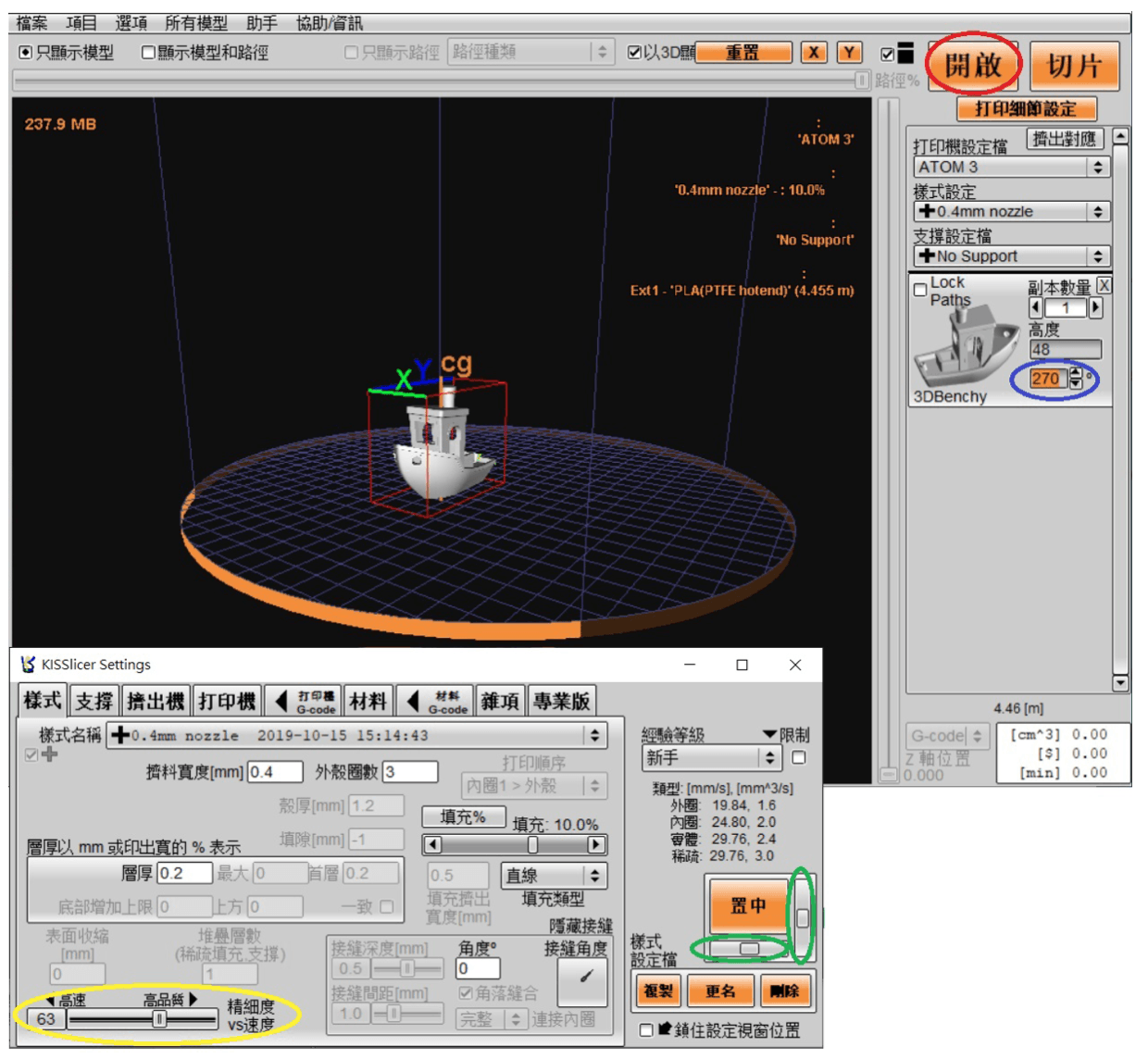Image resolution: width=1148 pixels, height=1059 pixels.
Task: Click the infill slider right arrow
Action: pos(597,844)
